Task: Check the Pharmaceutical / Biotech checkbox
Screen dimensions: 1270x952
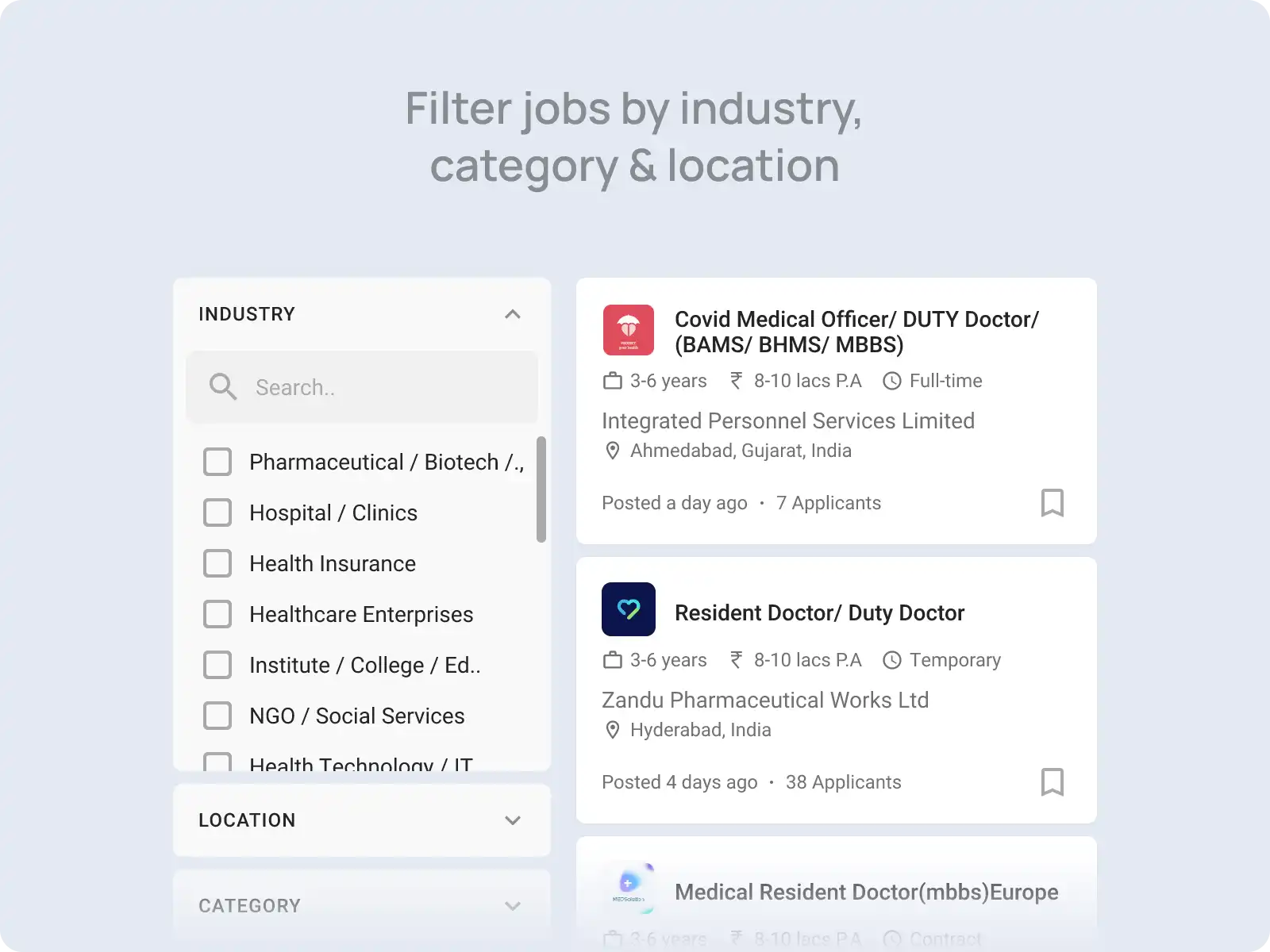Action: pos(217,462)
